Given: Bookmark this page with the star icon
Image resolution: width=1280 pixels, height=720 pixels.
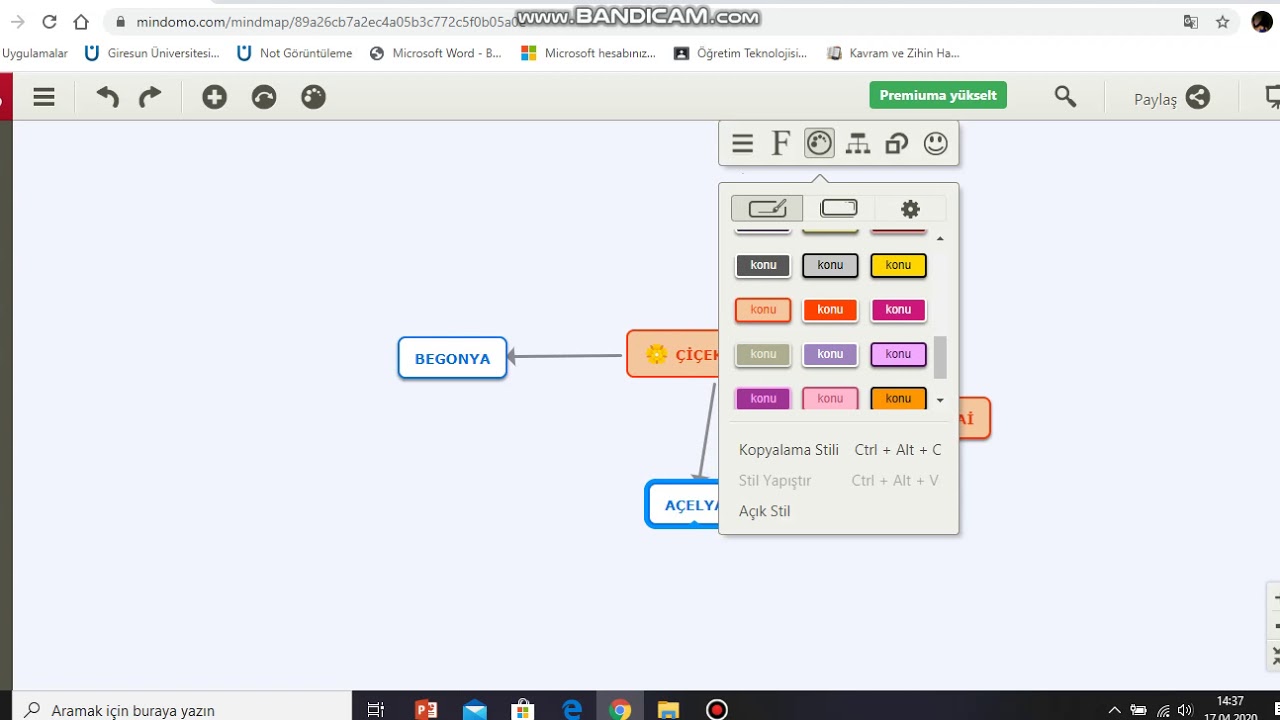Looking at the screenshot, I should coord(1222,22).
